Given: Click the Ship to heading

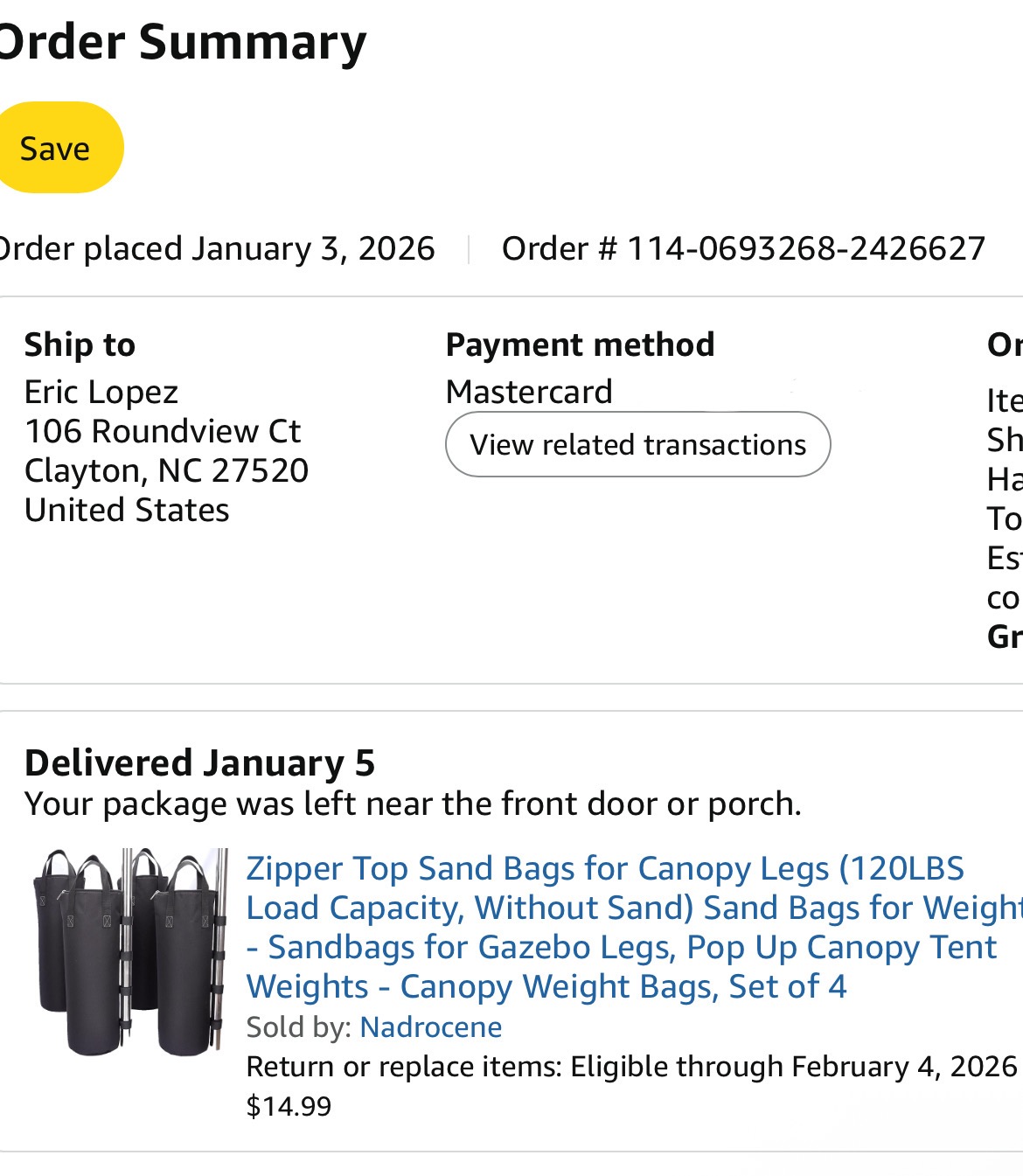Looking at the screenshot, I should [80, 344].
